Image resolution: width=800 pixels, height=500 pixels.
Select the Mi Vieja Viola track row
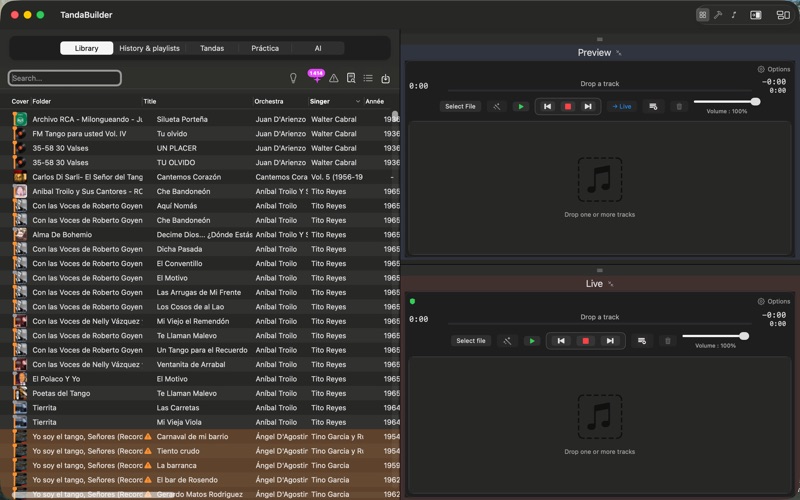(200, 422)
